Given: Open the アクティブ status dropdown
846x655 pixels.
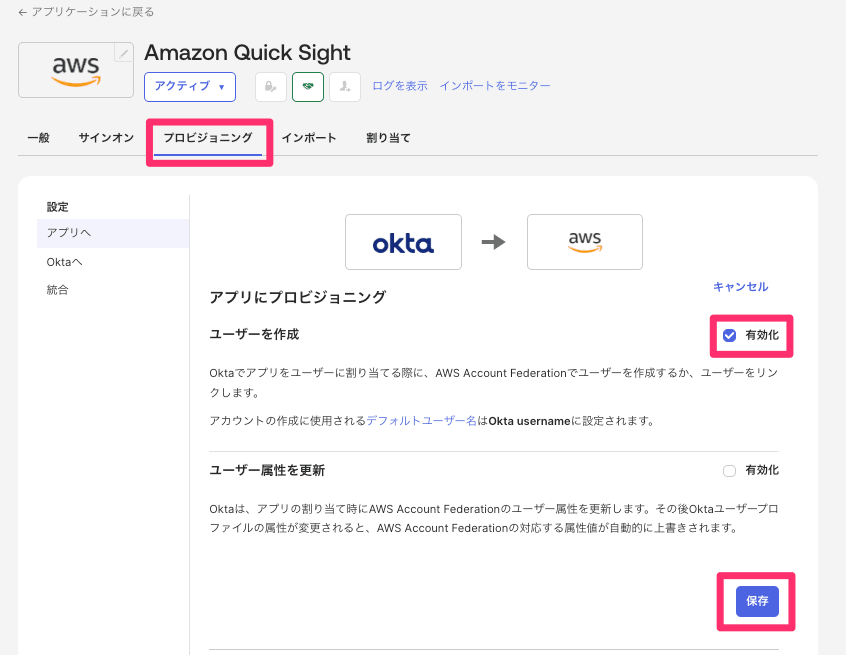Looking at the screenshot, I should tap(190, 87).
